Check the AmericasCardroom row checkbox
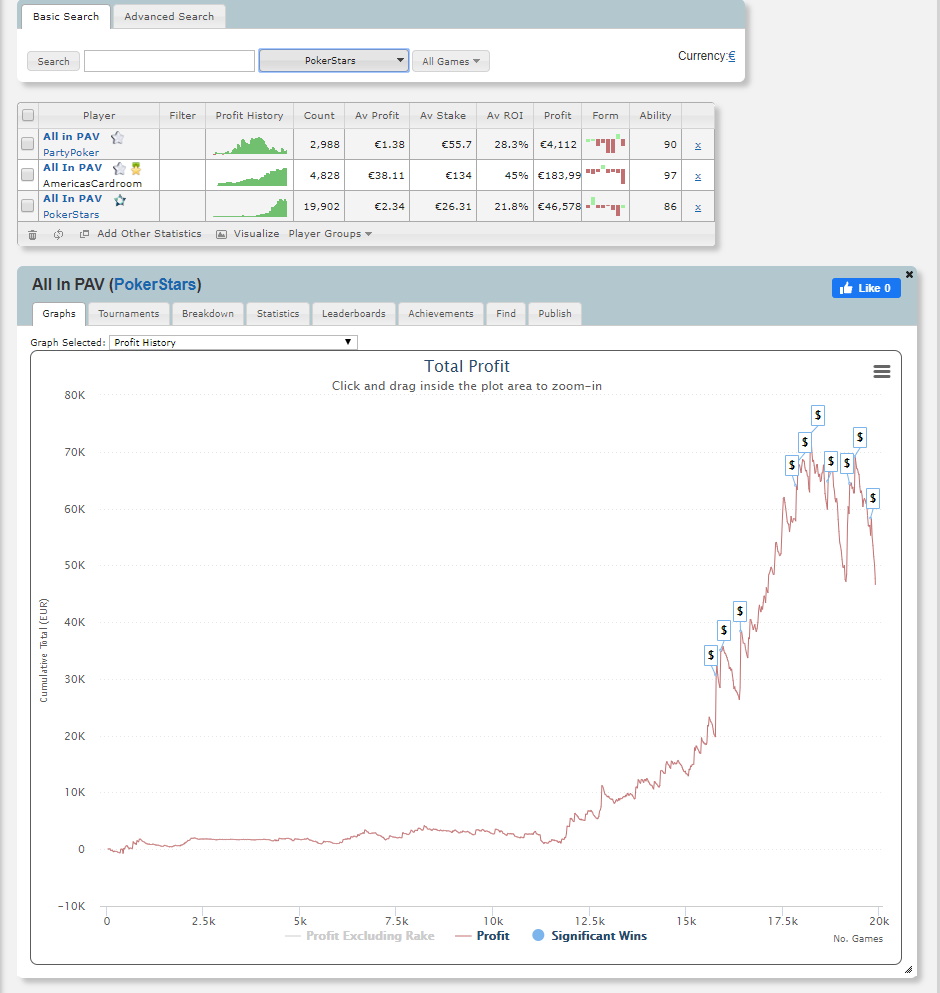 (x=27, y=174)
